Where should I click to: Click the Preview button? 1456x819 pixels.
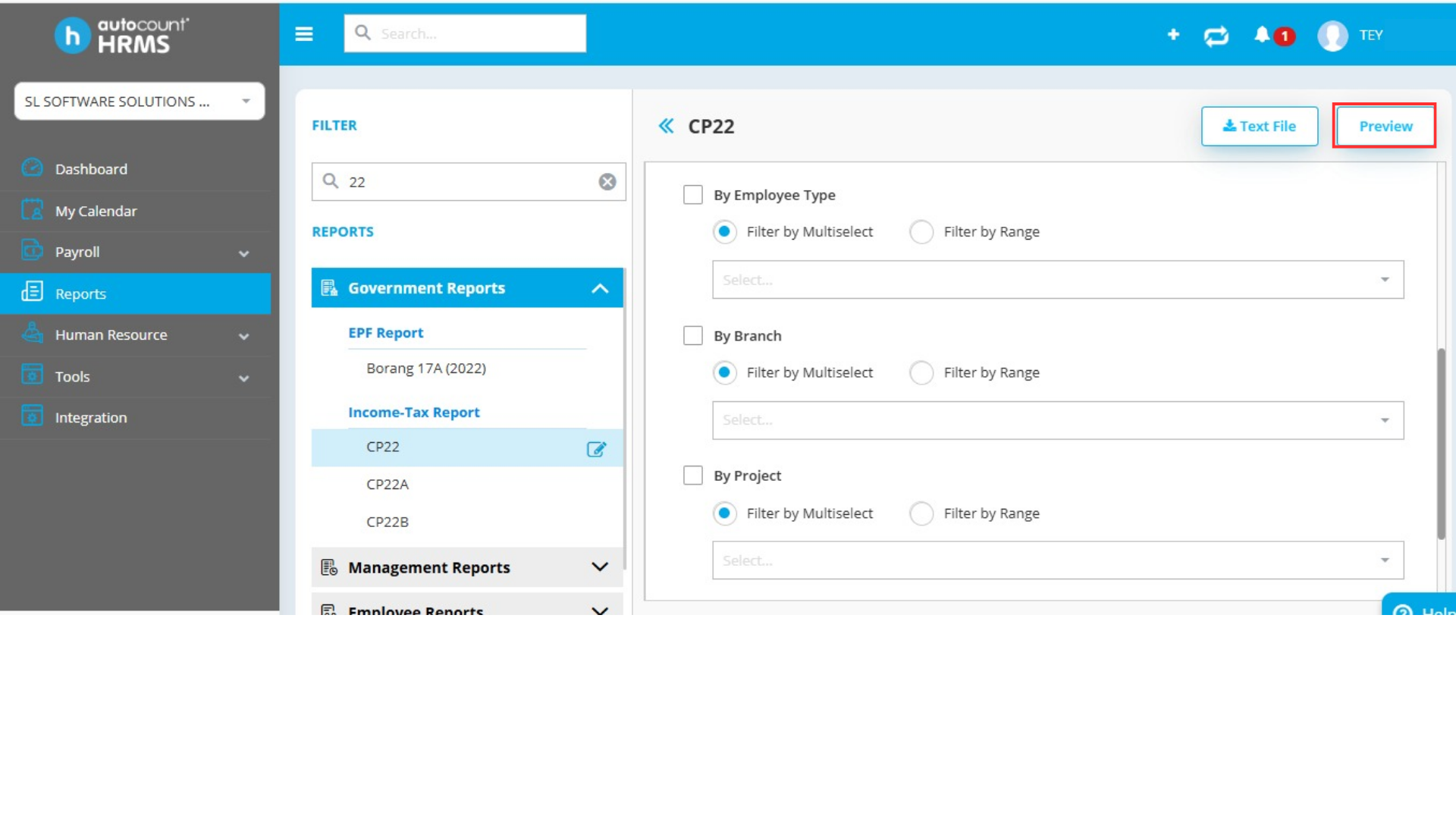click(x=1385, y=126)
